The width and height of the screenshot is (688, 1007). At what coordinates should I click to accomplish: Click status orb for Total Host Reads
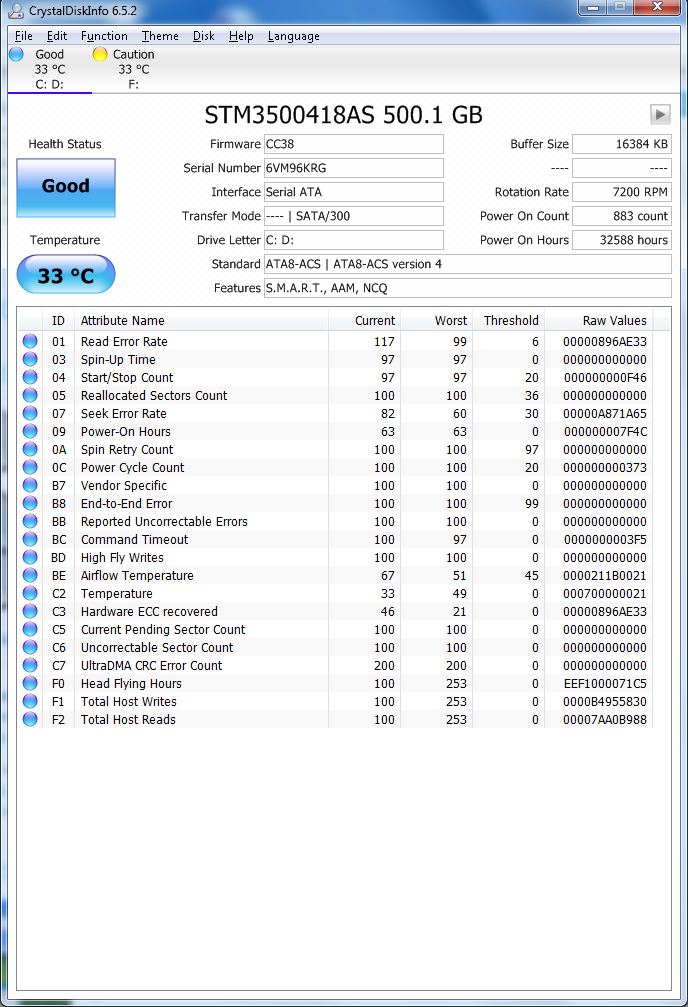30,719
